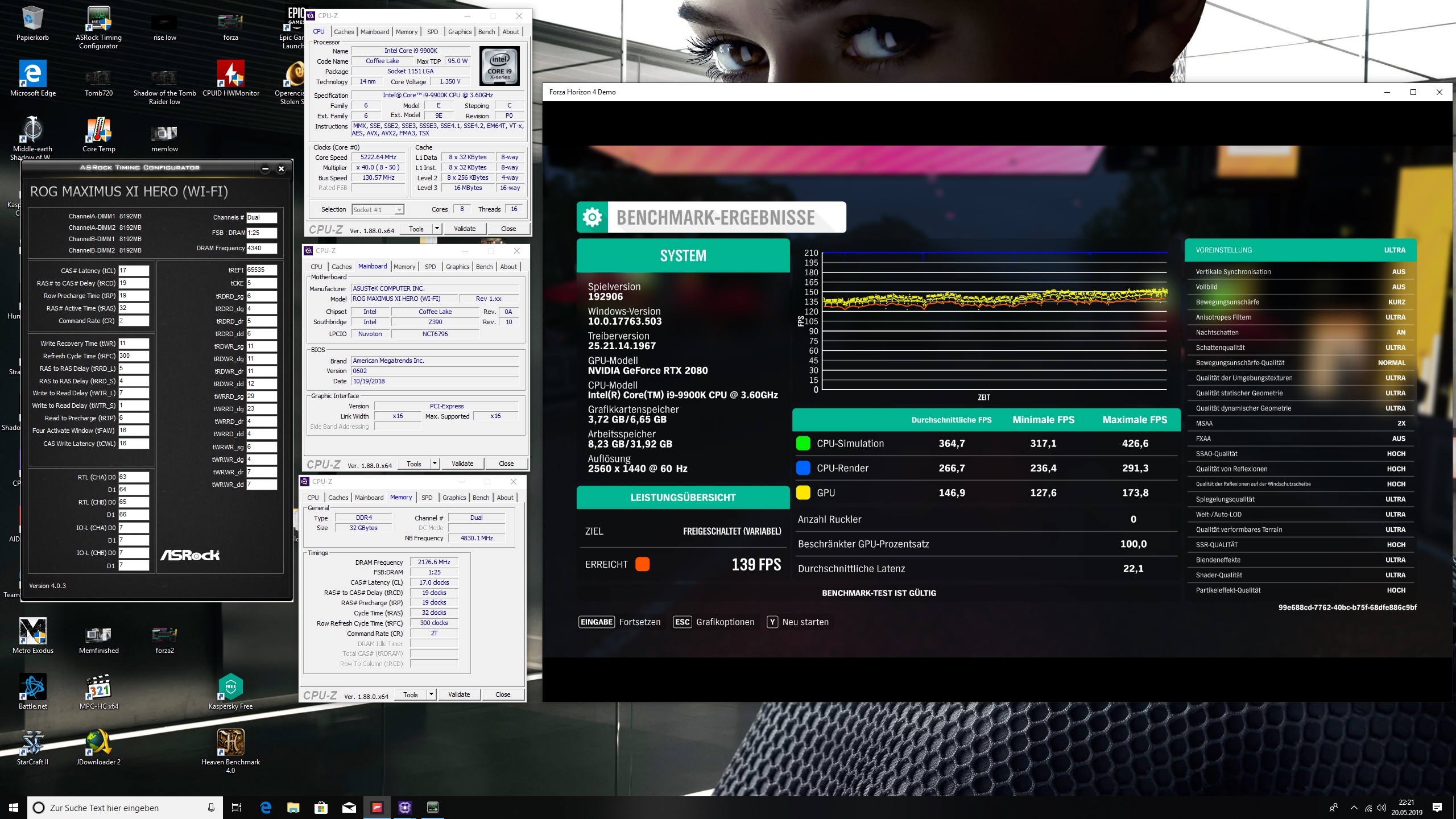Click the orange Erreicht color indicator
1456x819 pixels.
click(642, 564)
